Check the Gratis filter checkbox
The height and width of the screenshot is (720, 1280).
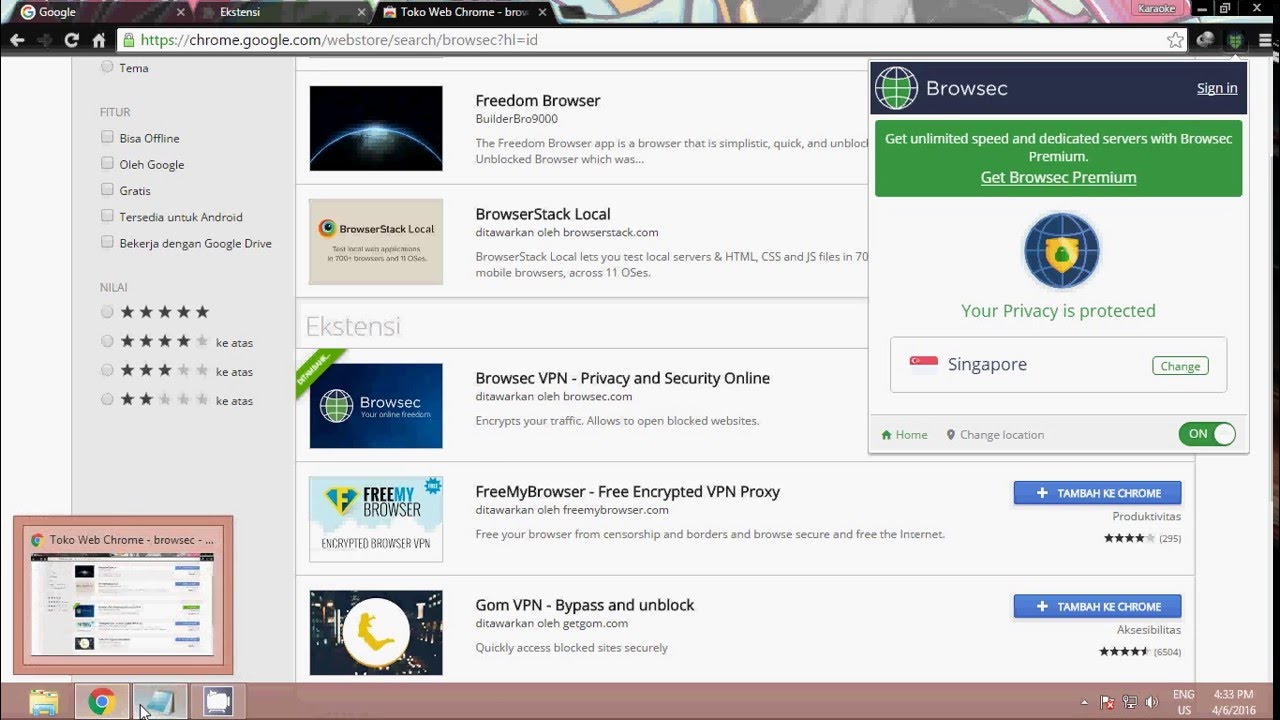pos(107,189)
